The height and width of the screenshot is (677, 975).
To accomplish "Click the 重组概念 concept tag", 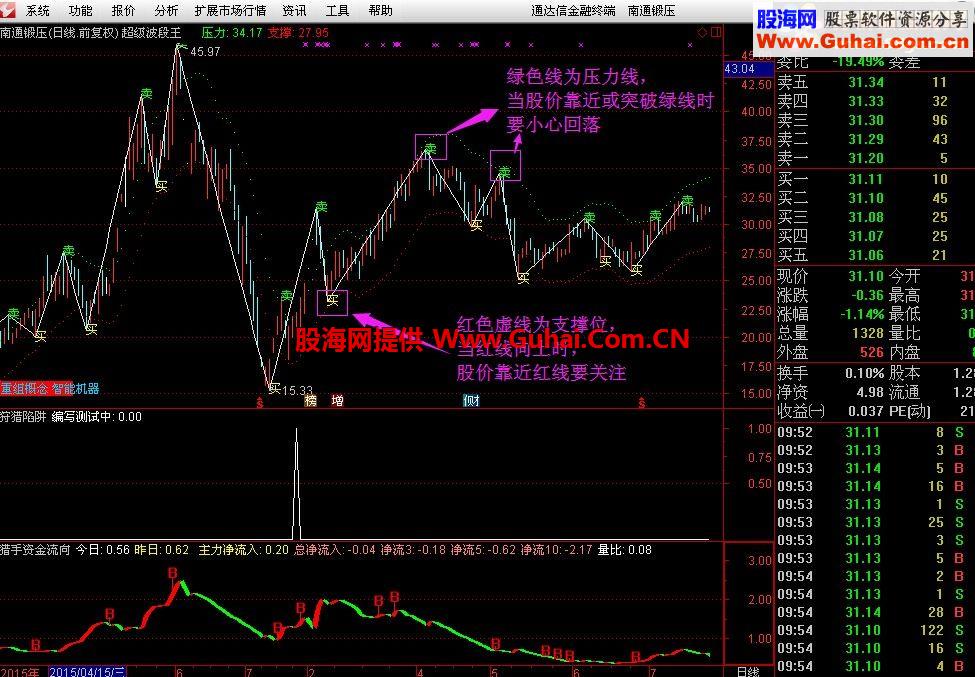I will 24,389.
